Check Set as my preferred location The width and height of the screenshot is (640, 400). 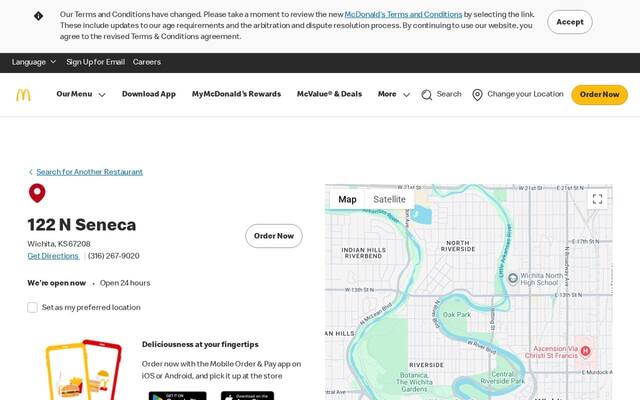pos(33,307)
